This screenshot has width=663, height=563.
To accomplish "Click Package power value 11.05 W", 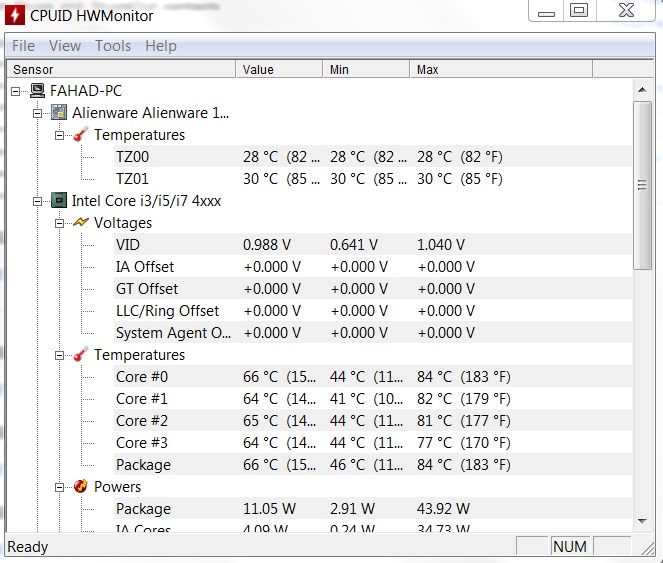I will 269,508.
